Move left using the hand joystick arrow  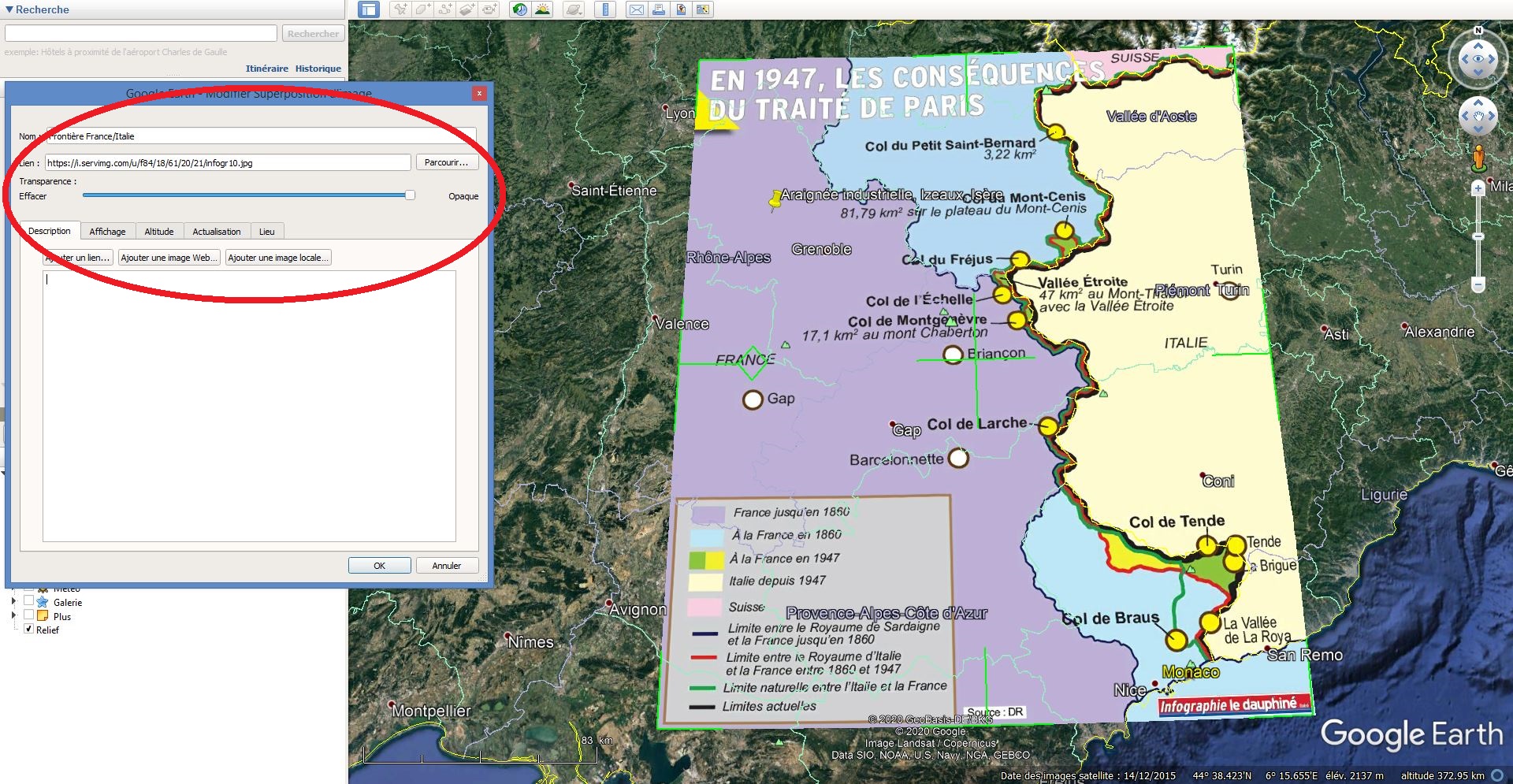pyautogui.click(x=1465, y=116)
